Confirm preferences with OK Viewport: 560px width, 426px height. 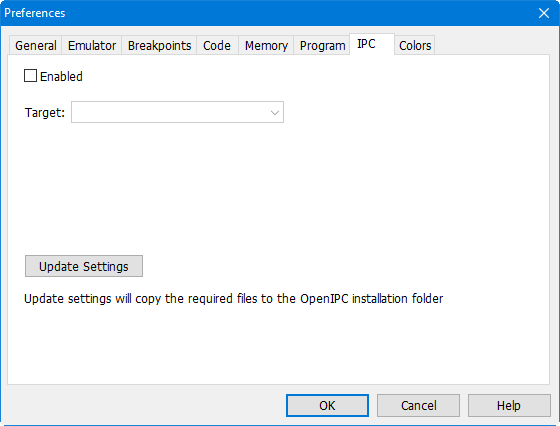[327, 405]
